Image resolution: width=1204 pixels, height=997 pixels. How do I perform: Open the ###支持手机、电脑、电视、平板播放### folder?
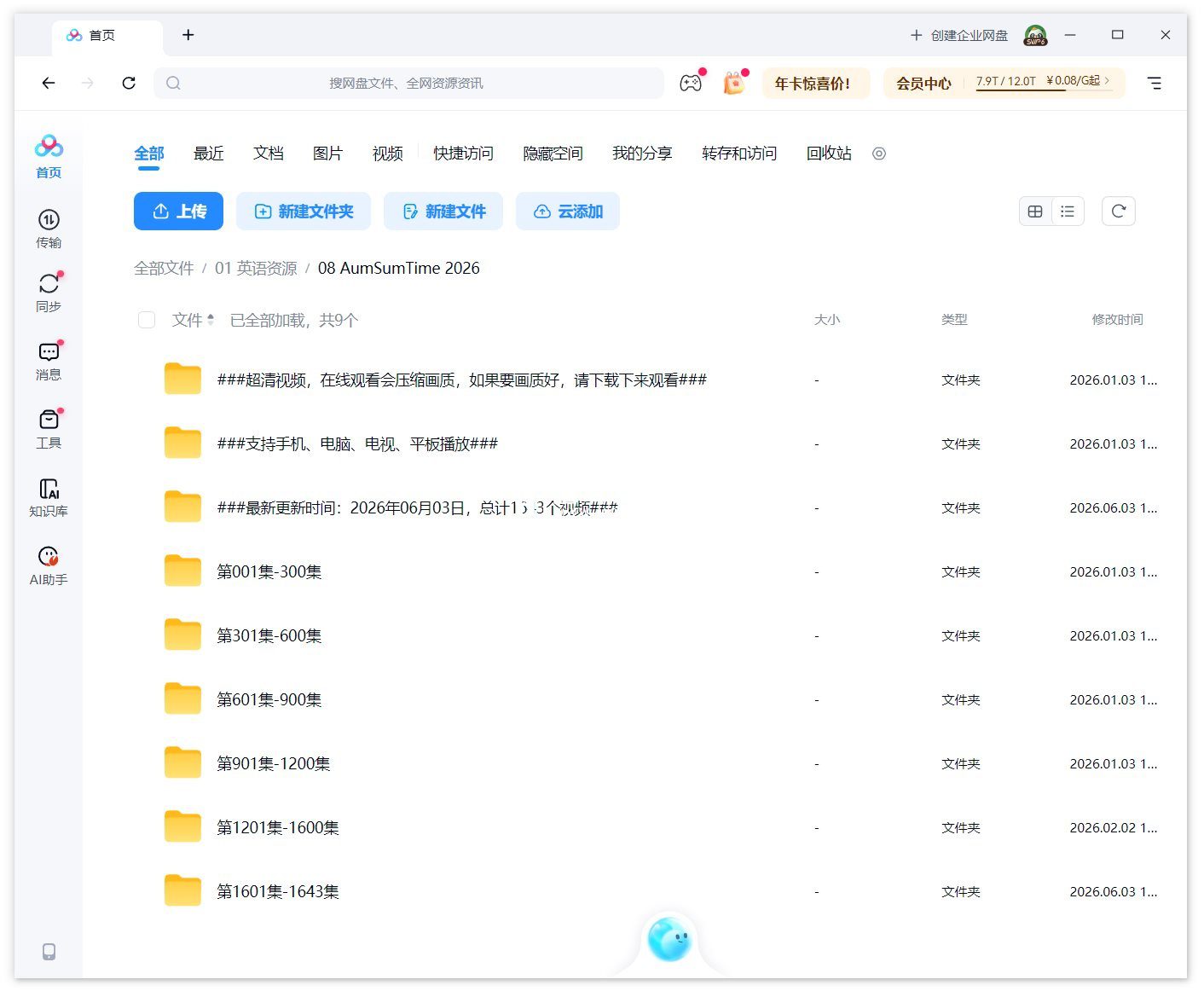[x=357, y=443]
